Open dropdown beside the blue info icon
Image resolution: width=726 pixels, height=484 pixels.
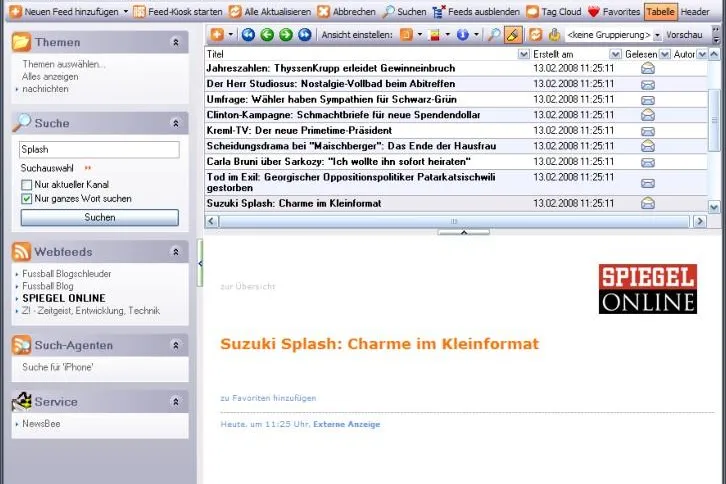point(476,34)
